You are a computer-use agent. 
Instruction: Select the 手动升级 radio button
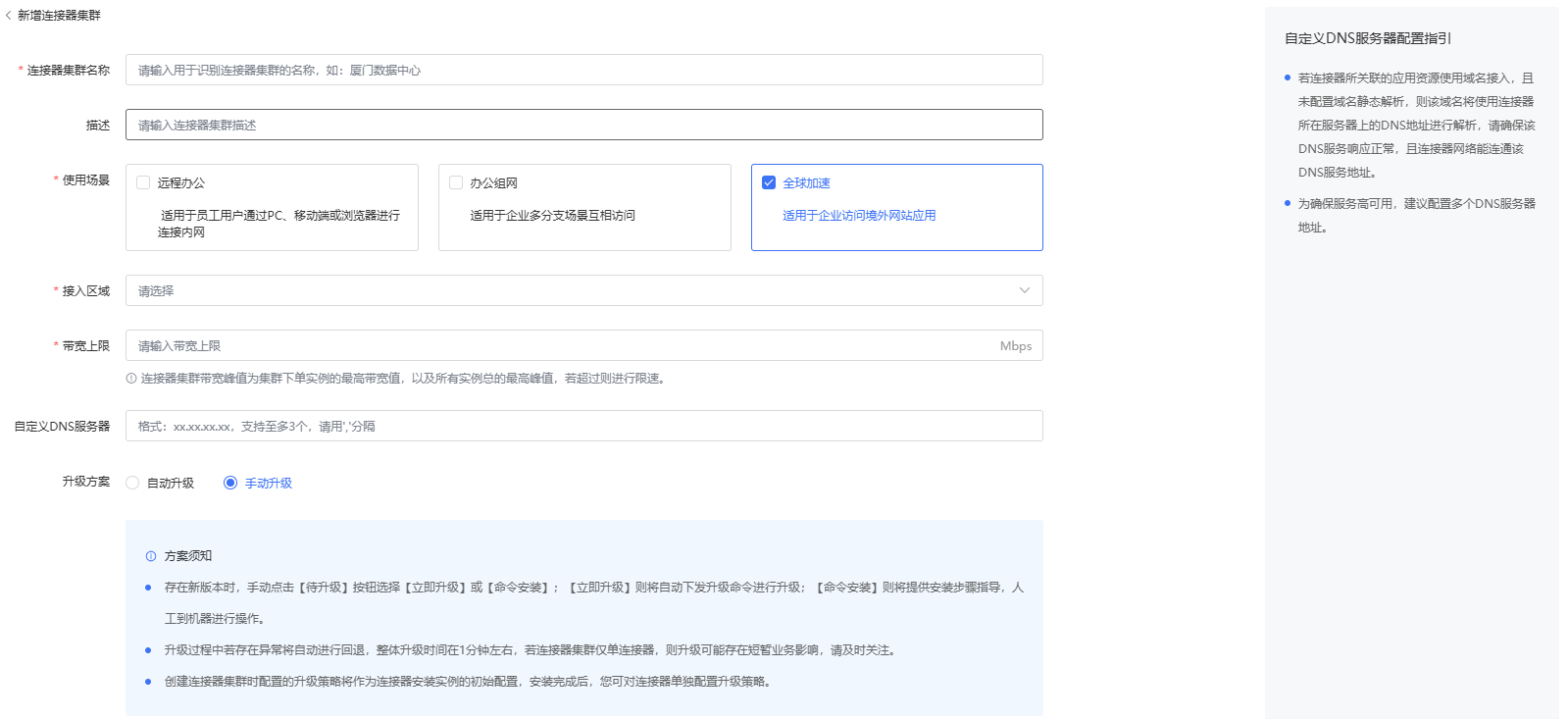click(230, 483)
